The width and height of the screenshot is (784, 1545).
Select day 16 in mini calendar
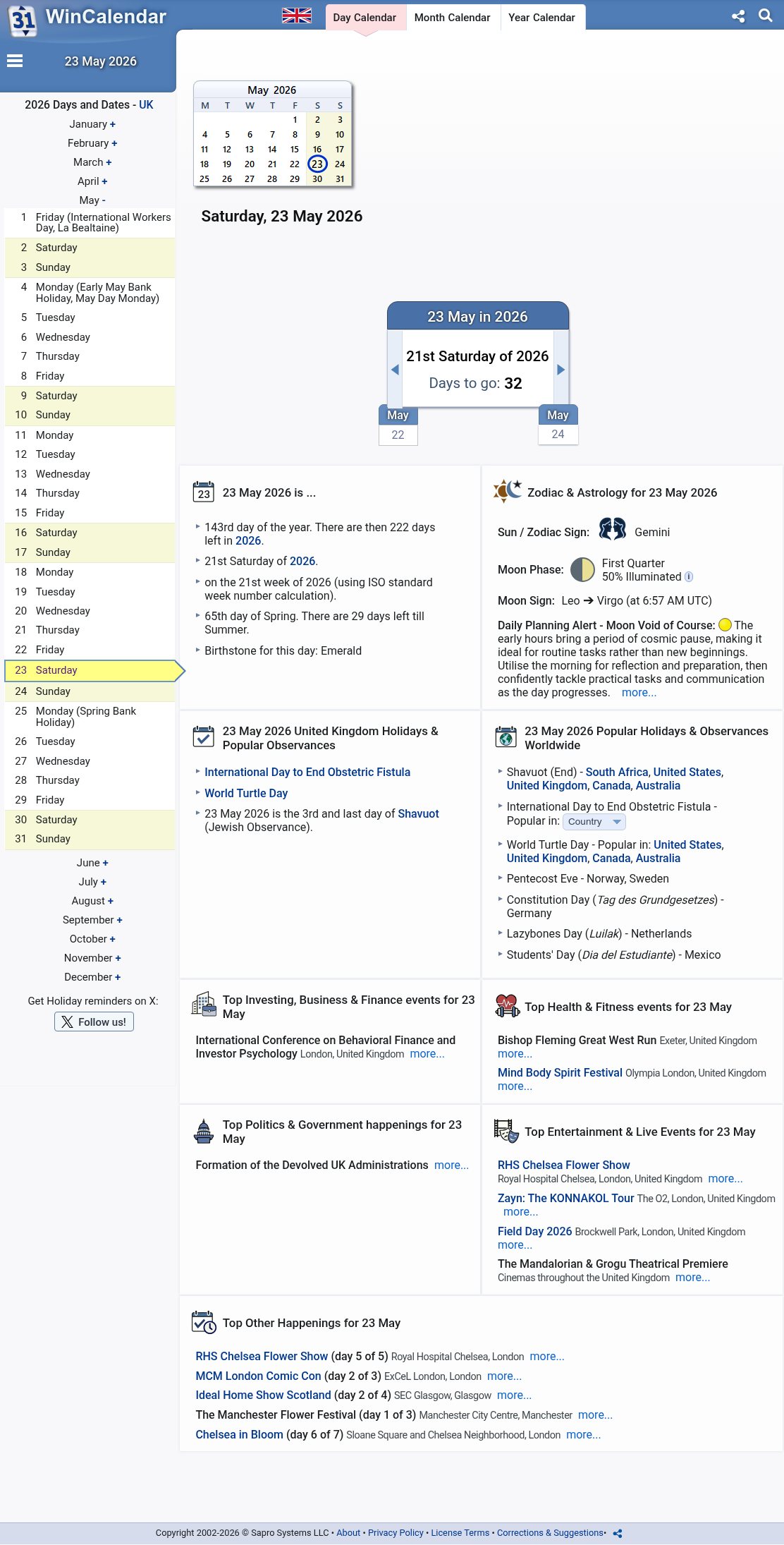317,150
